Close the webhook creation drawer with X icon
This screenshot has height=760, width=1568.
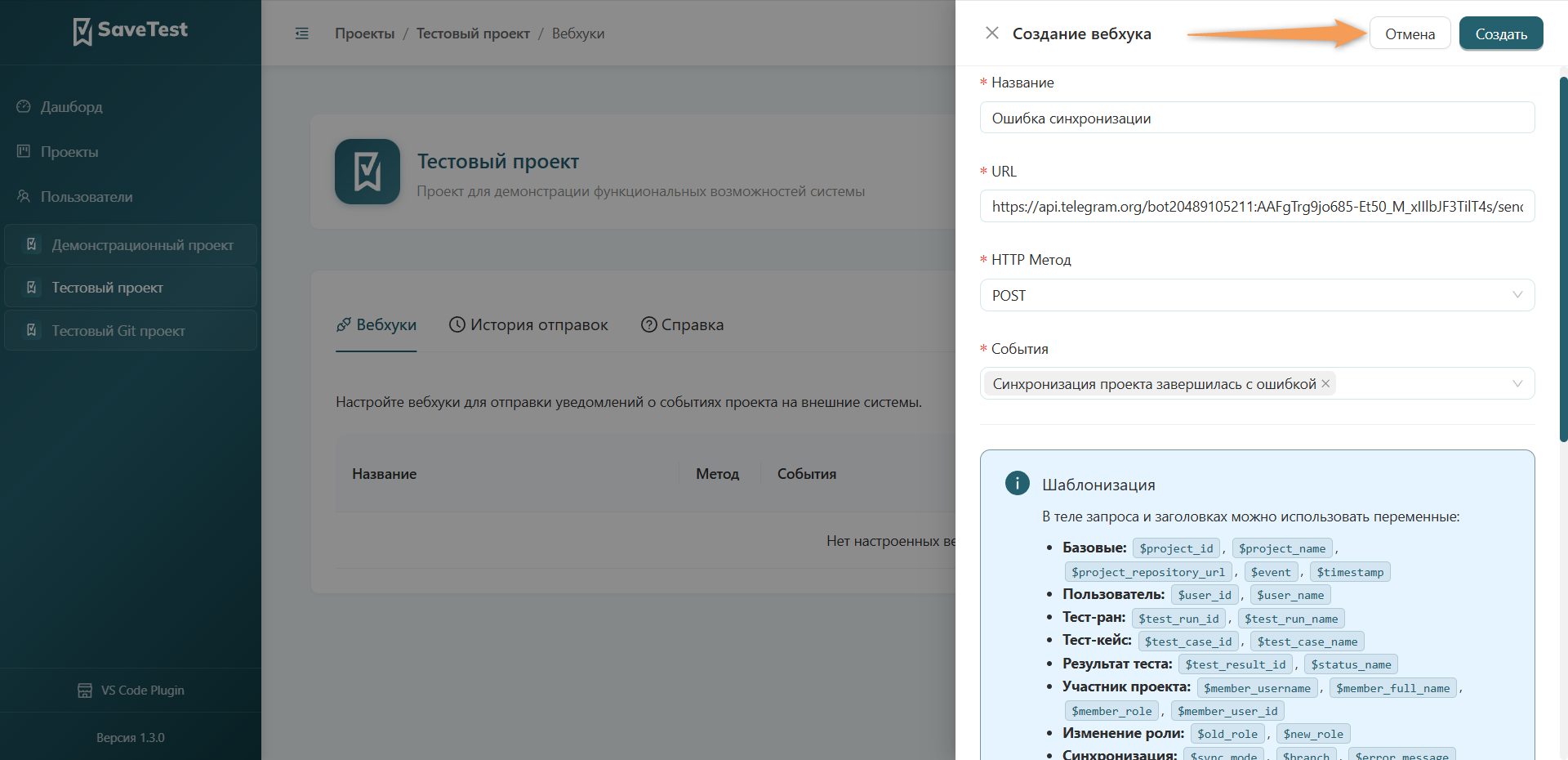click(991, 33)
